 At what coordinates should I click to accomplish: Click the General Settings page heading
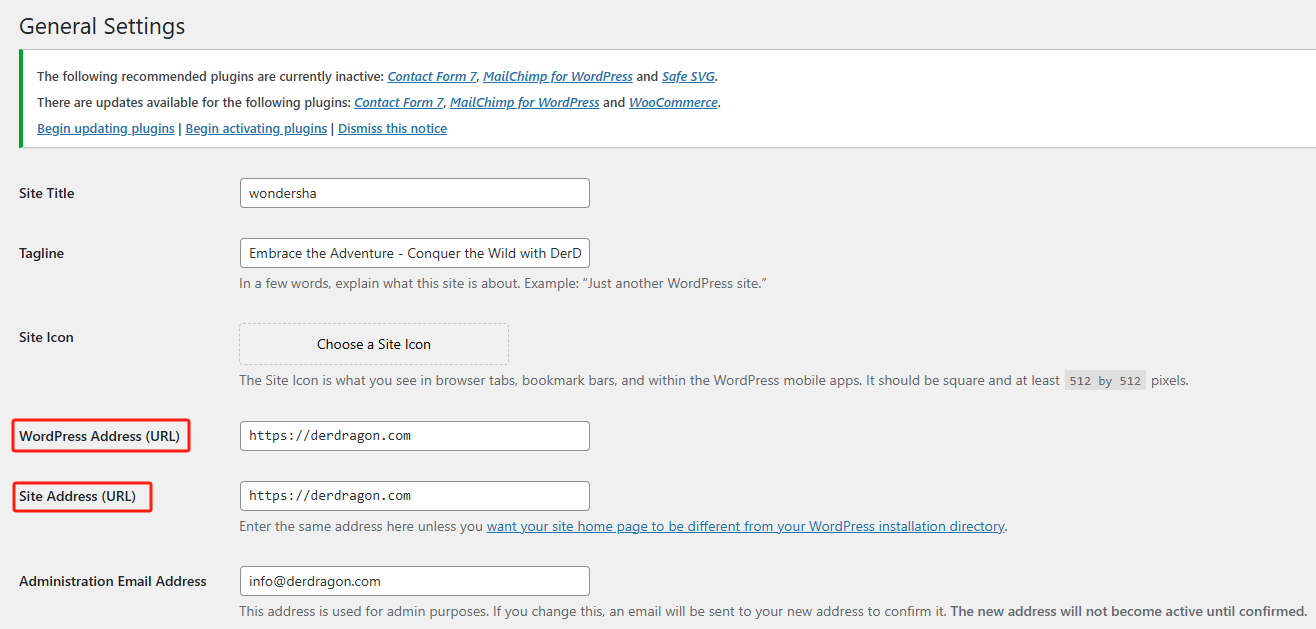coord(101,26)
